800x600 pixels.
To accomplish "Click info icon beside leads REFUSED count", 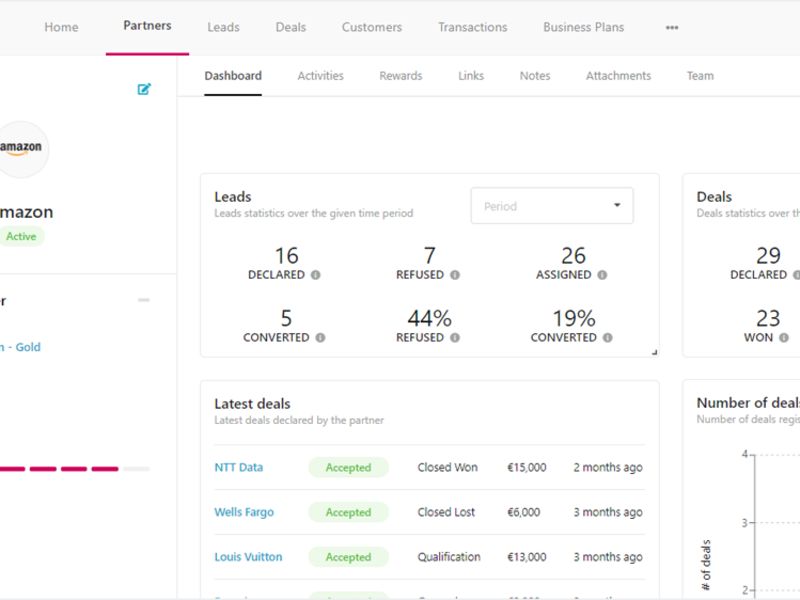I will coord(455,275).
